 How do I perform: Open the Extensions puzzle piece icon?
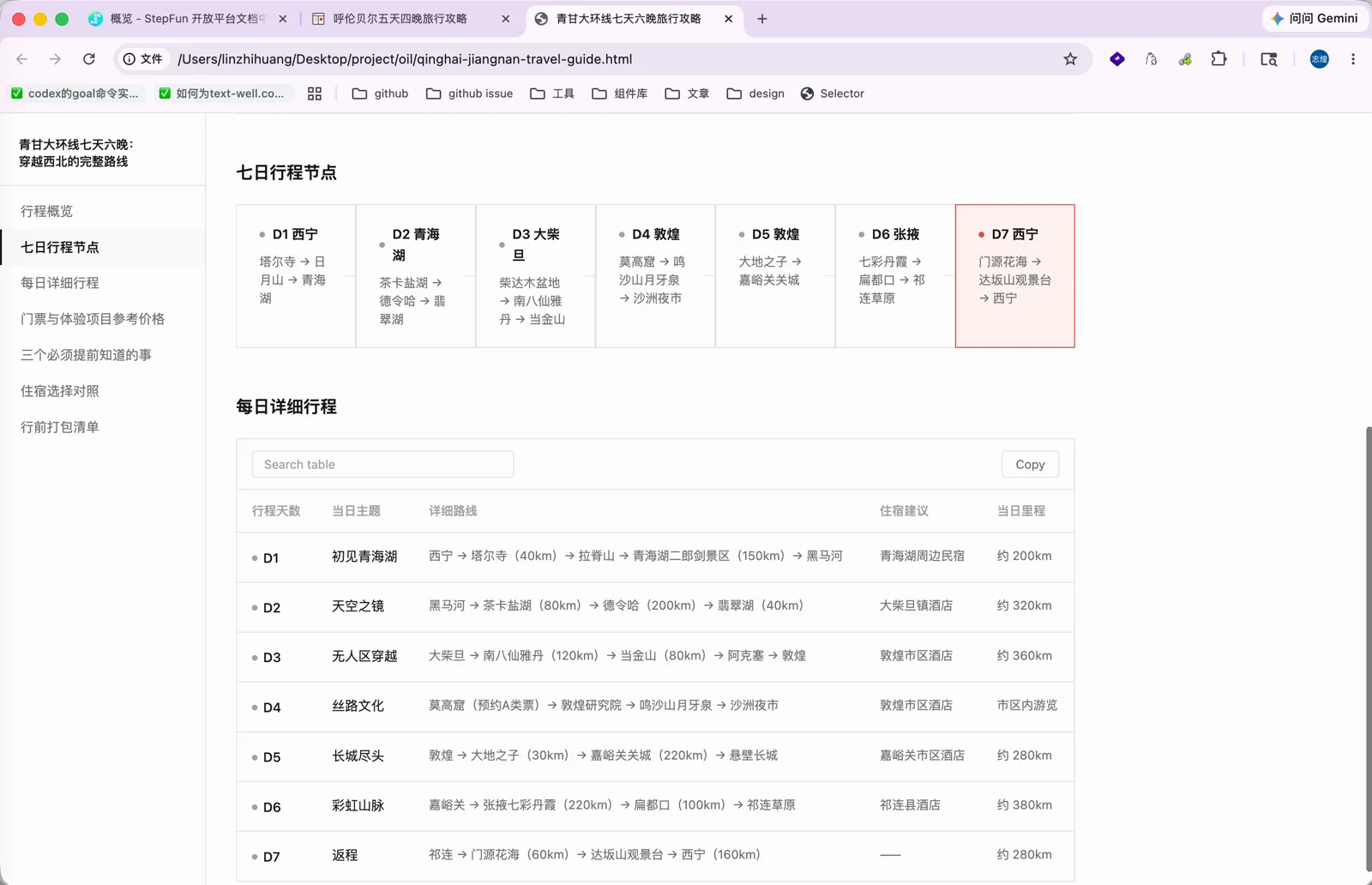1219,59
